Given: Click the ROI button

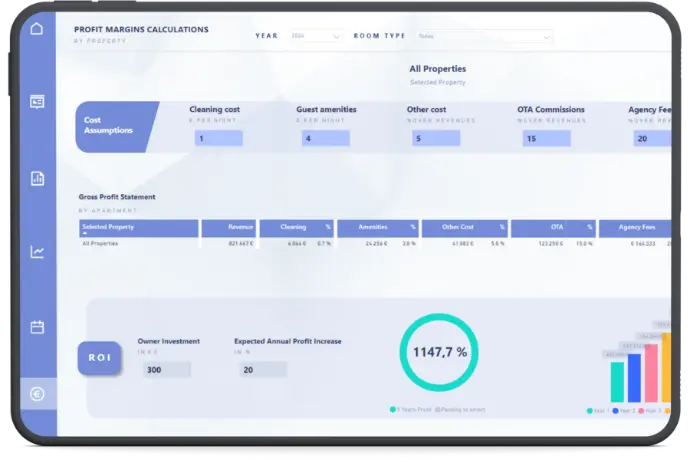Looking at the screenshot, I should tap(99, 357).
